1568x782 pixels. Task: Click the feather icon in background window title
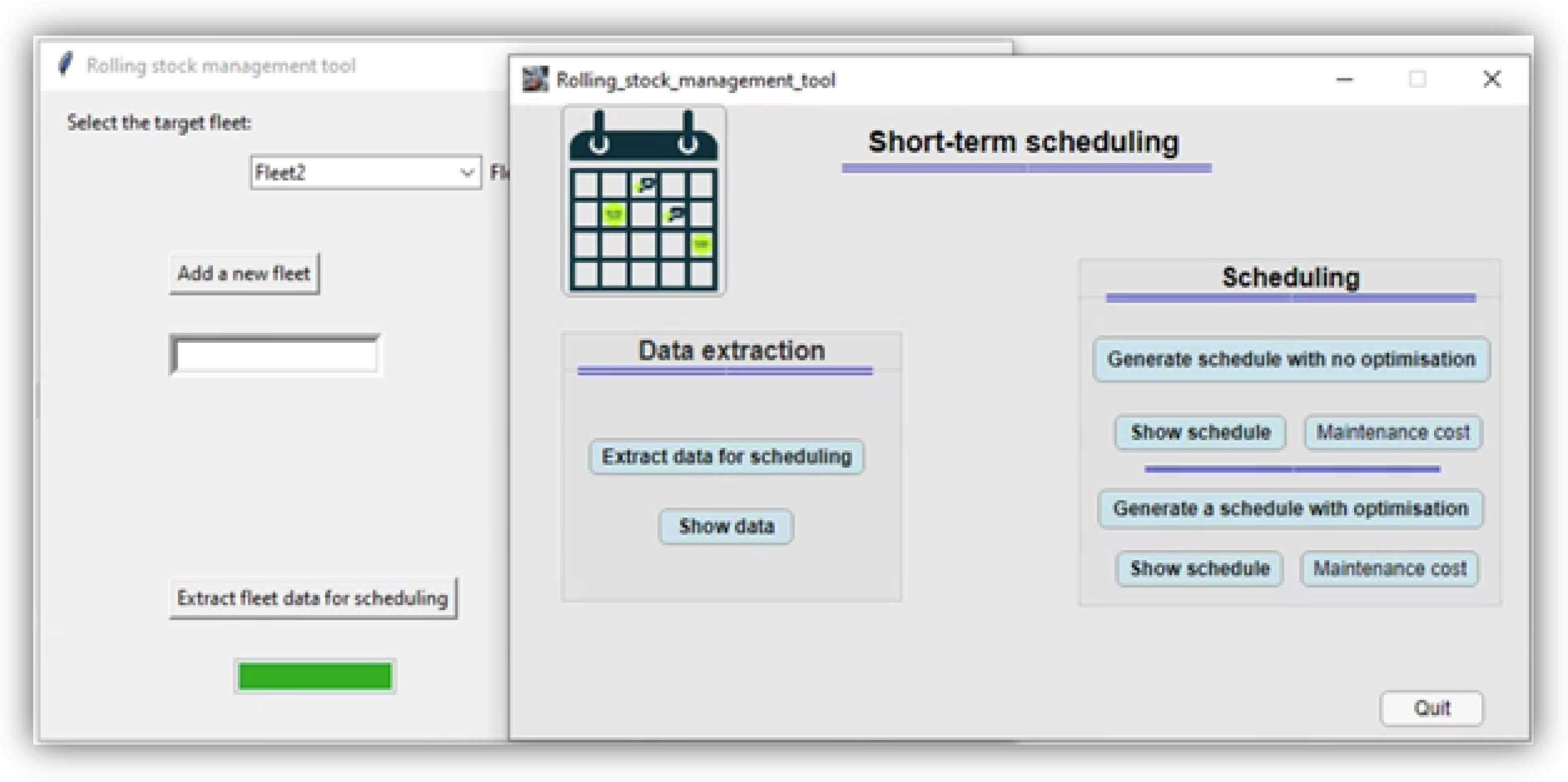pyautogui.click(x=65, y=64)
